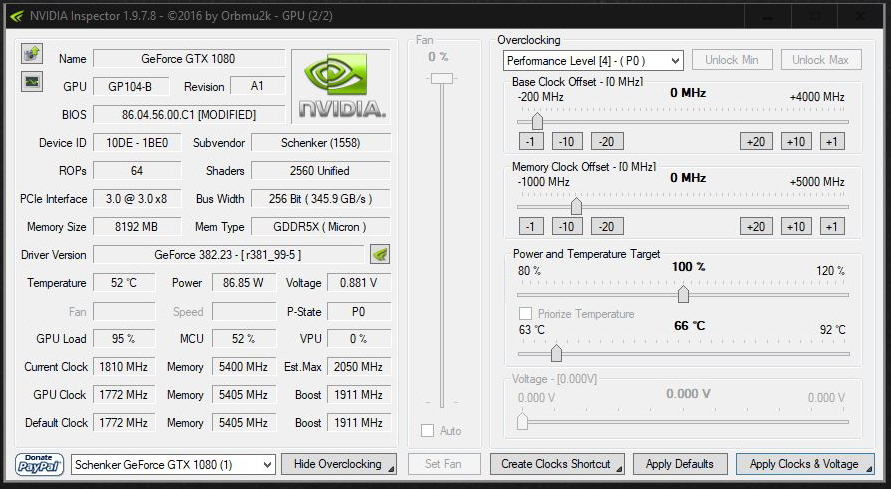
Task: Click Set Fan button
Action: coord(444,464)
